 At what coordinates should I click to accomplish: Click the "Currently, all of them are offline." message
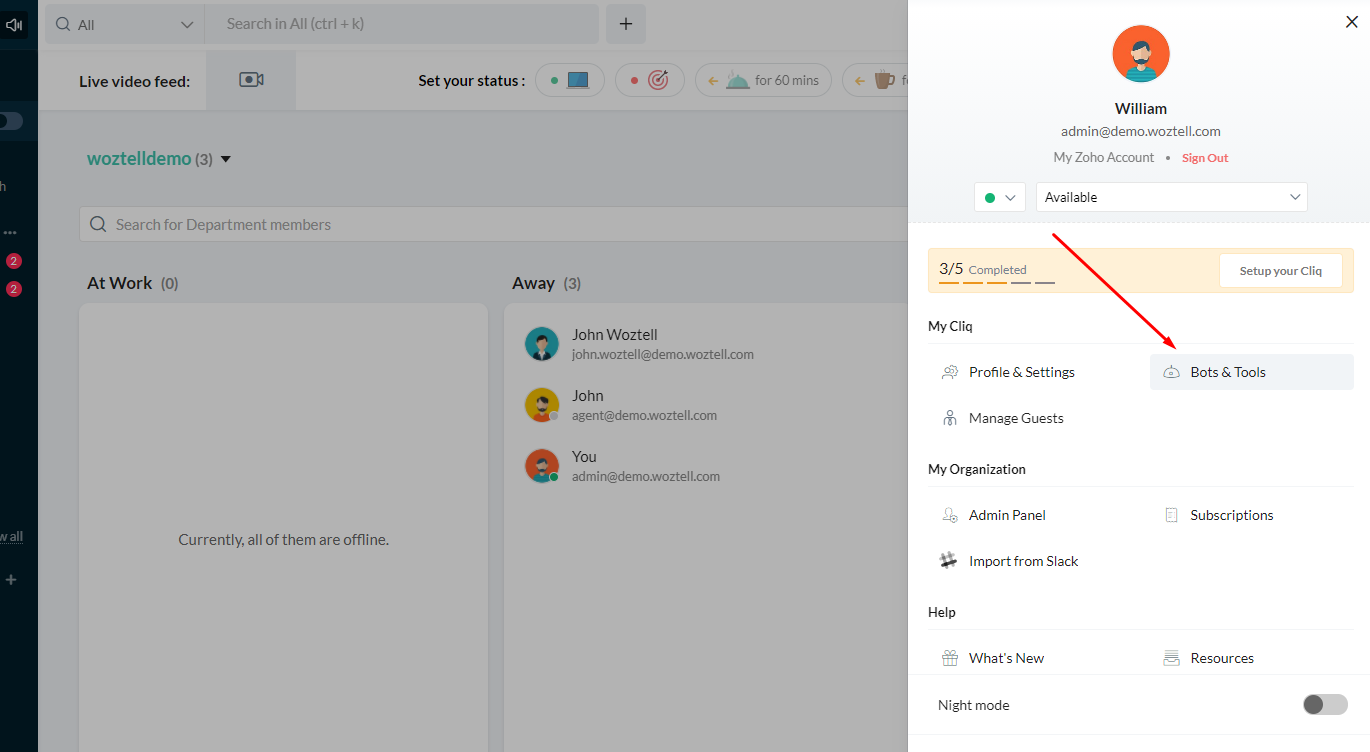click(284, 539)
